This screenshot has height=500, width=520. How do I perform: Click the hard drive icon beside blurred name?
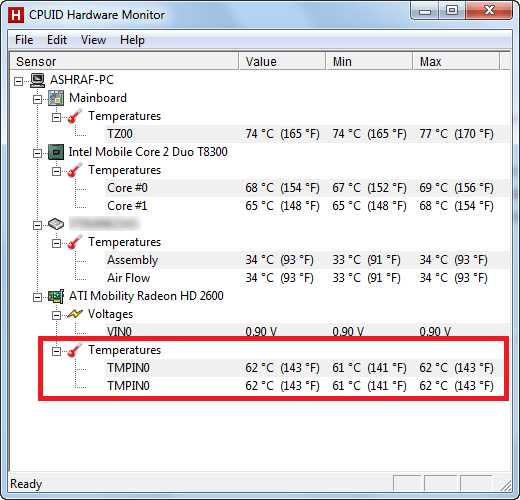[56, 224]
